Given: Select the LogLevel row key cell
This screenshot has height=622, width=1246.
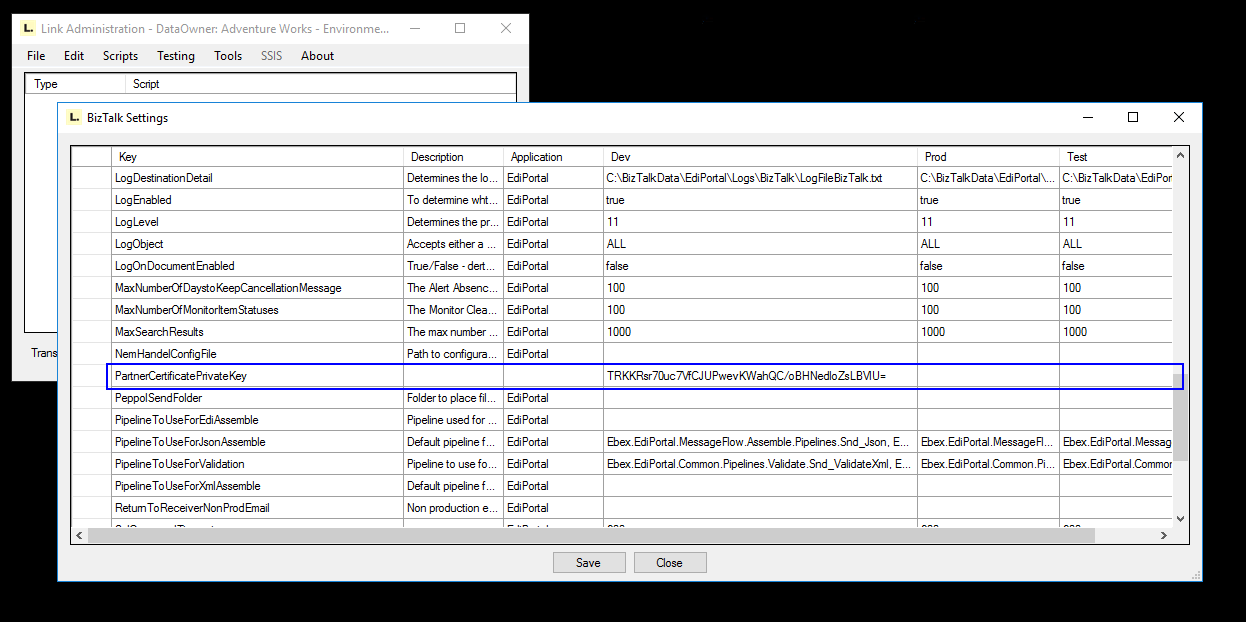Looking at the screenshot, I should pyautogui.click(x=257, y=222).
